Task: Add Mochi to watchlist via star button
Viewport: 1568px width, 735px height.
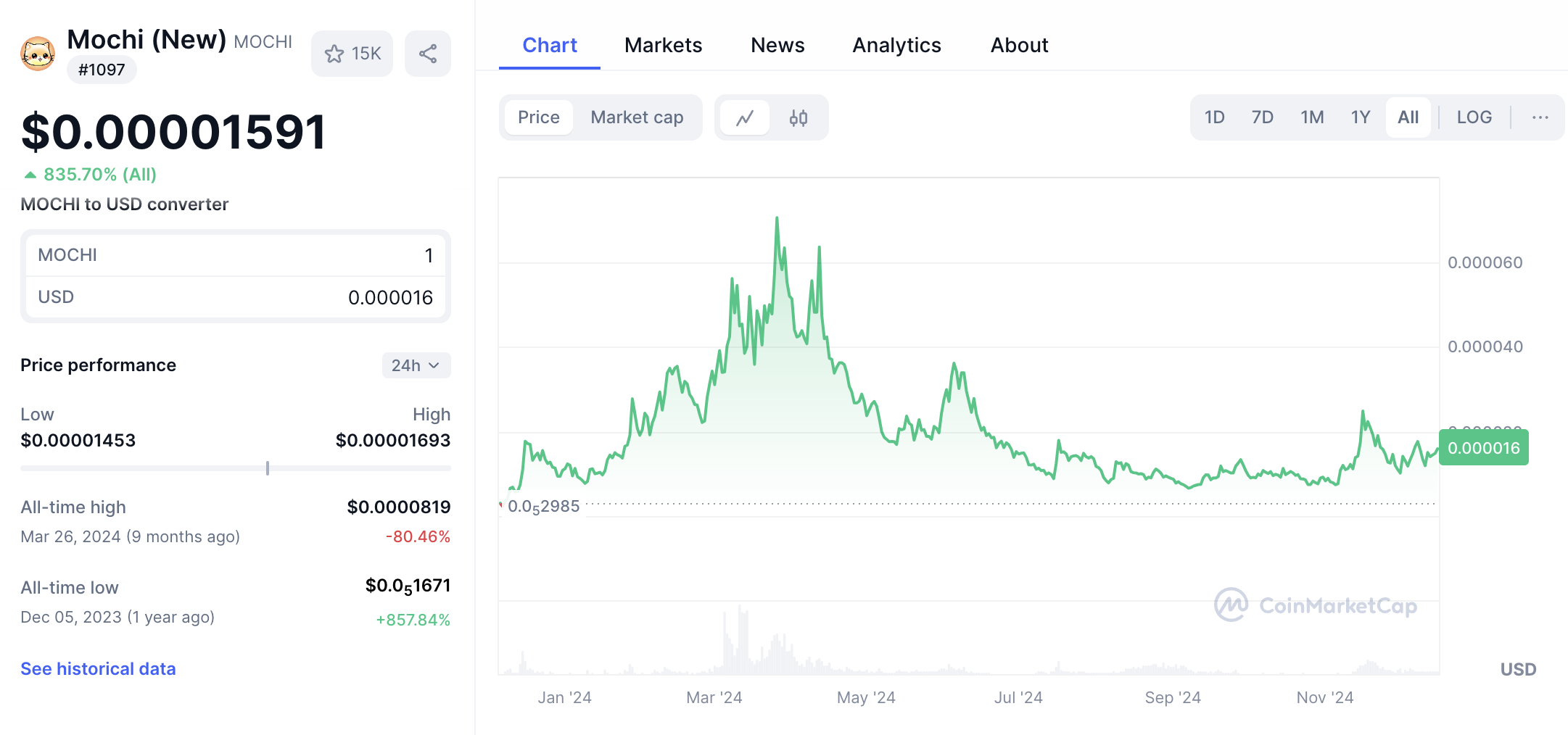Action: (352, 54)
